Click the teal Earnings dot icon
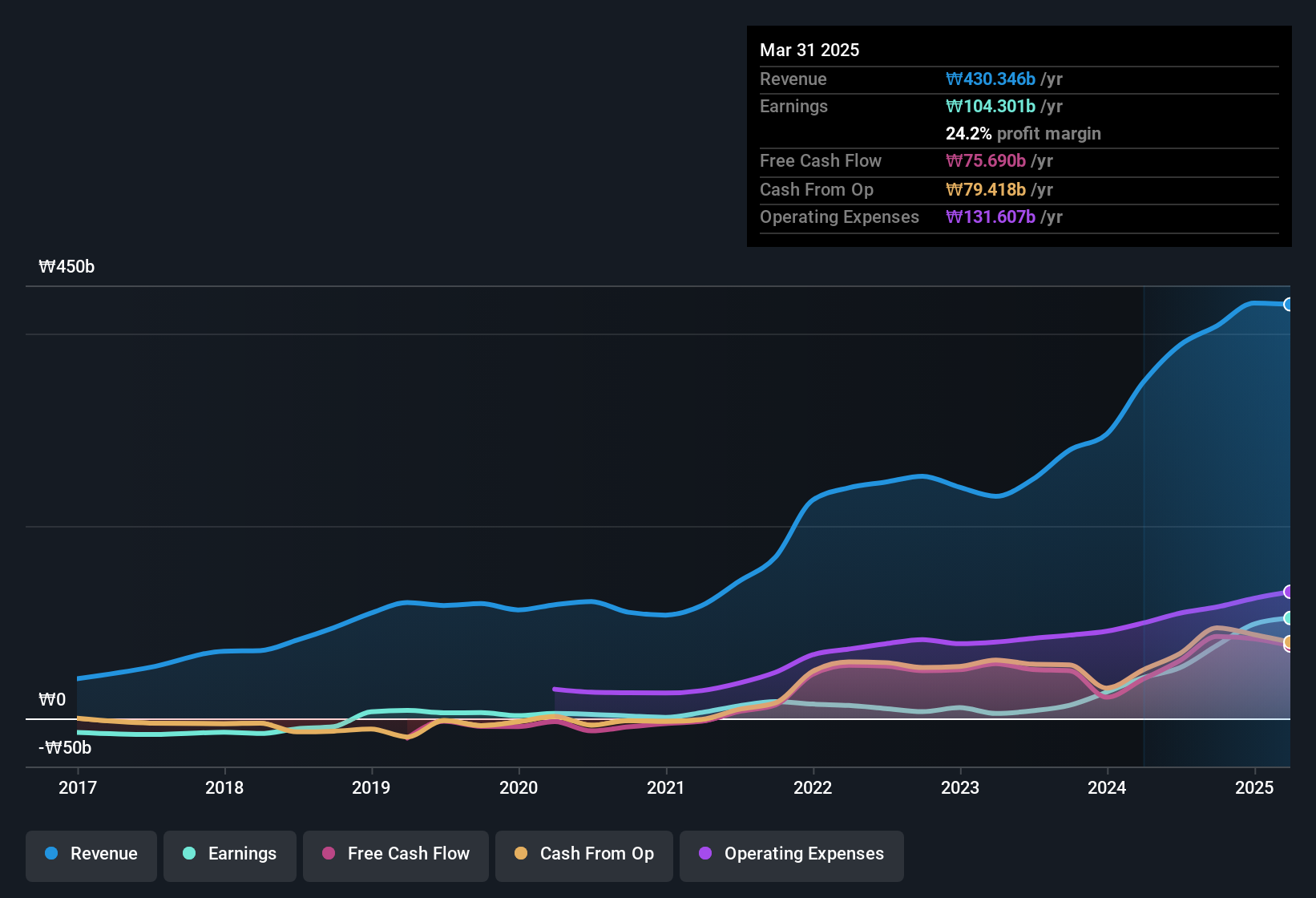Image resolution: width=1316 pixels, height=898 pixels. pyautogui.click(x=189, y=854)
